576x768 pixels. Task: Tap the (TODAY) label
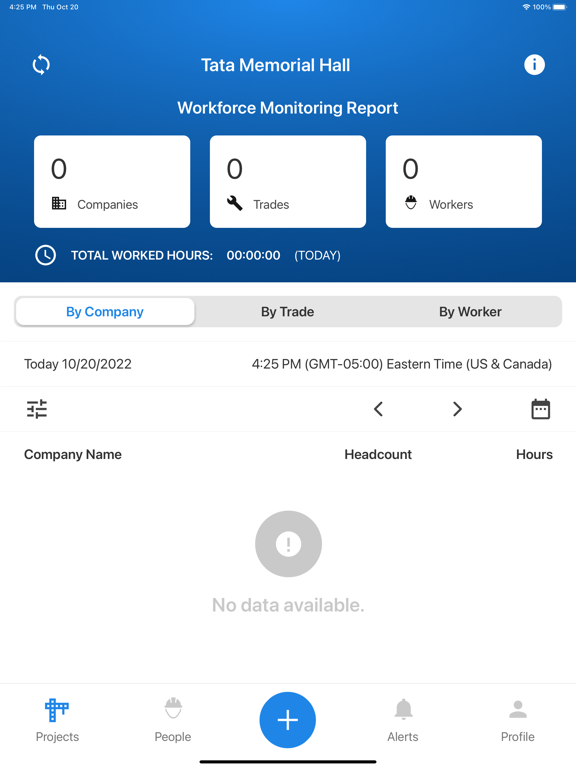tap(317, 256)
